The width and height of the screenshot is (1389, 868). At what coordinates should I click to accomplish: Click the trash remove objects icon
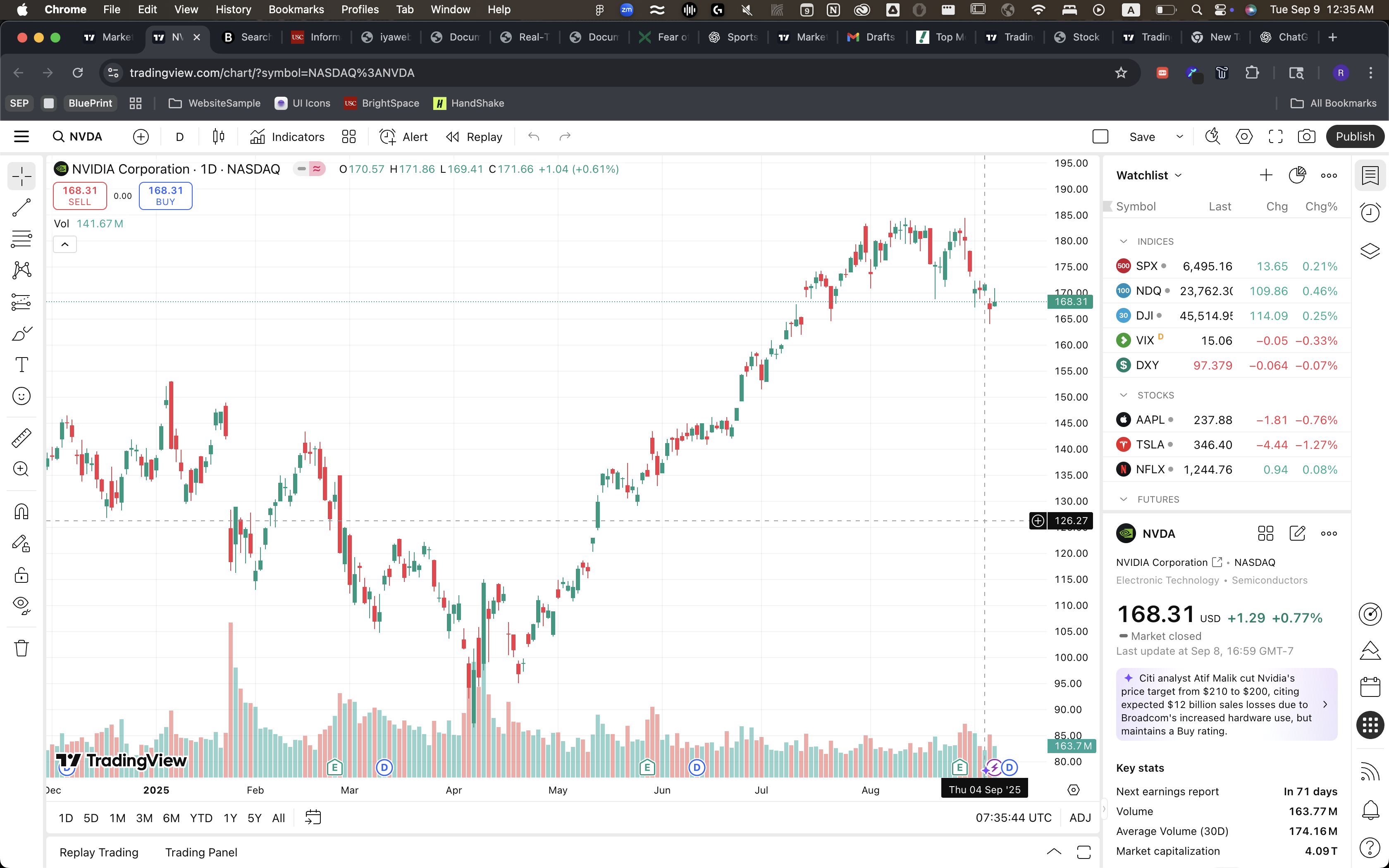click(x=21, y=648)
